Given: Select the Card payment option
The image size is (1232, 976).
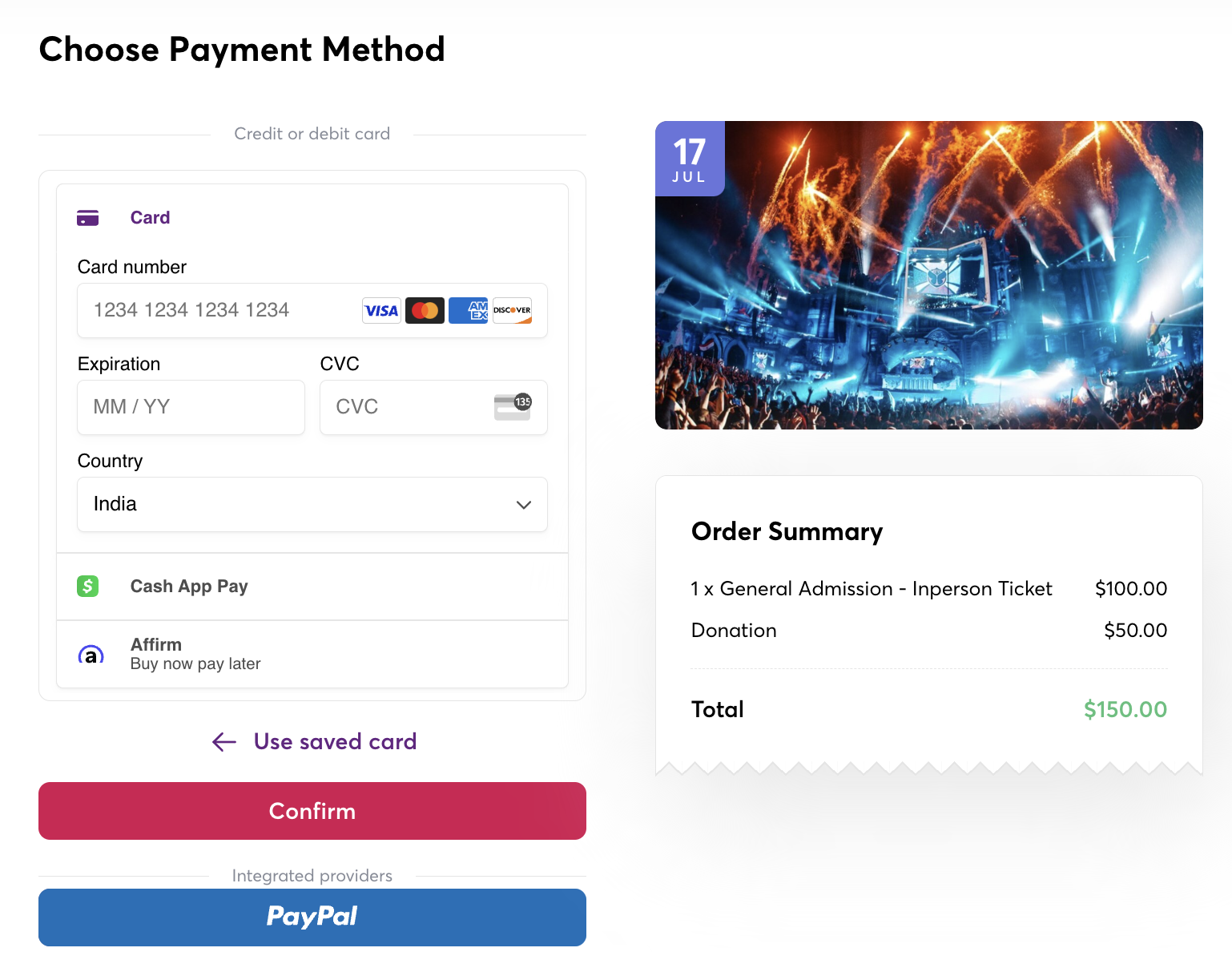Looking at the screenshot, I should click(x=150, y=218).
